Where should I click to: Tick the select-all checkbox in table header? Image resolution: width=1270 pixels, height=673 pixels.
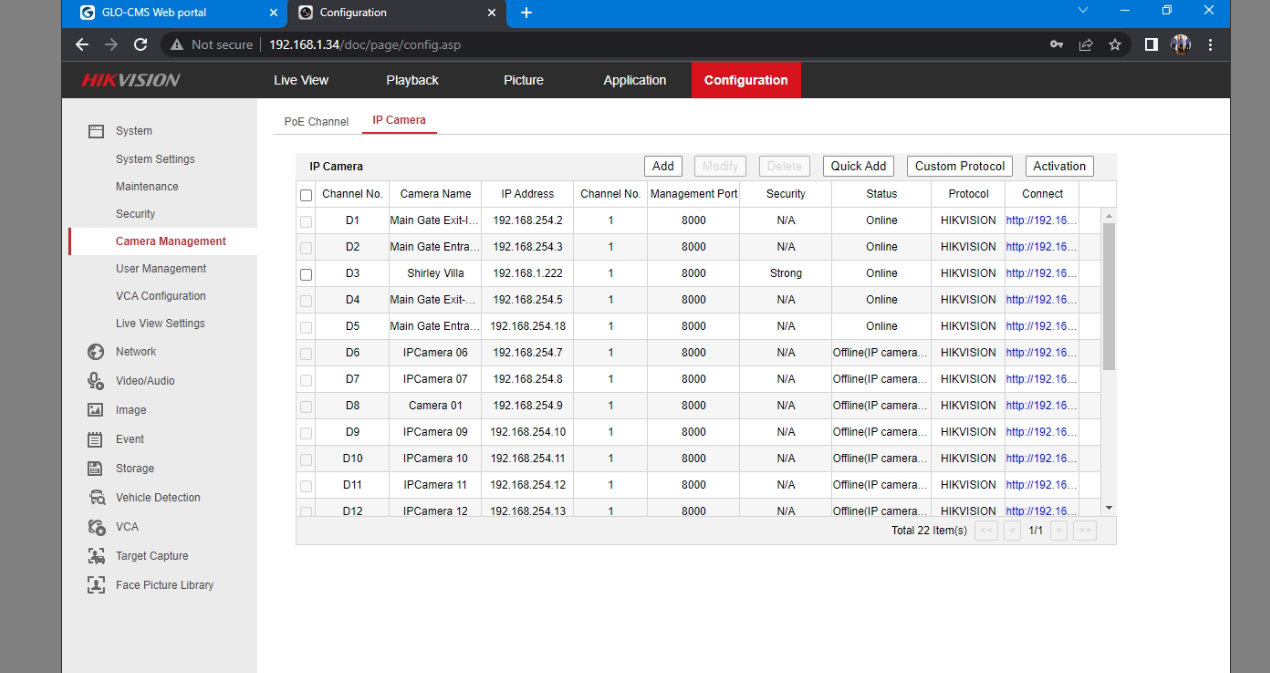click(x=306, y=195)
